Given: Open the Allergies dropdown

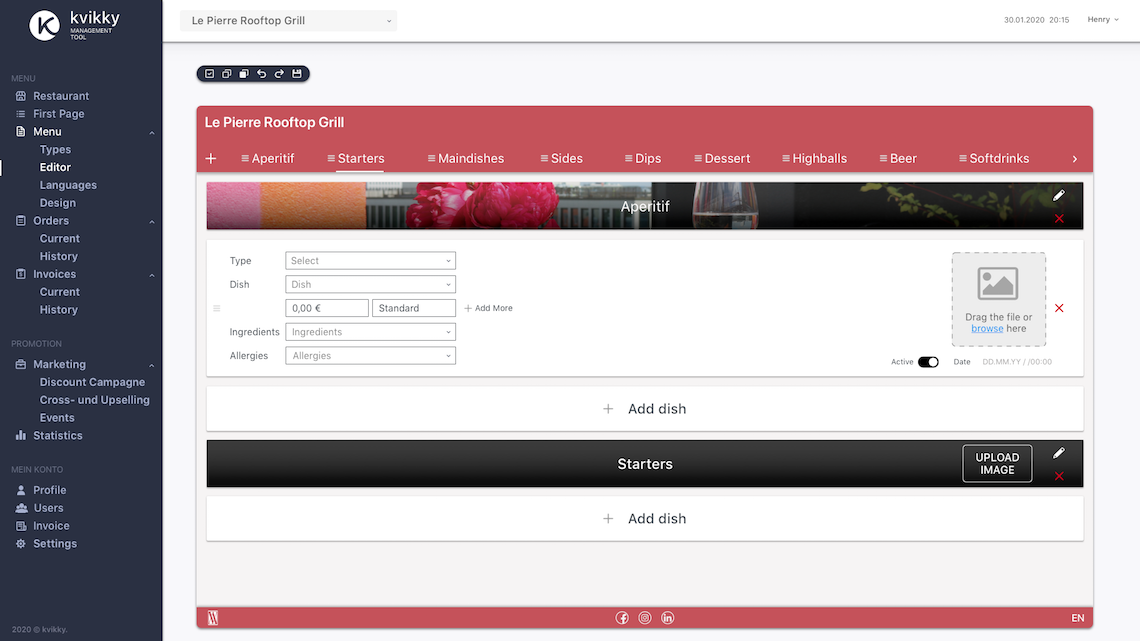Looking at the screenshot, I should click(370, 356).
